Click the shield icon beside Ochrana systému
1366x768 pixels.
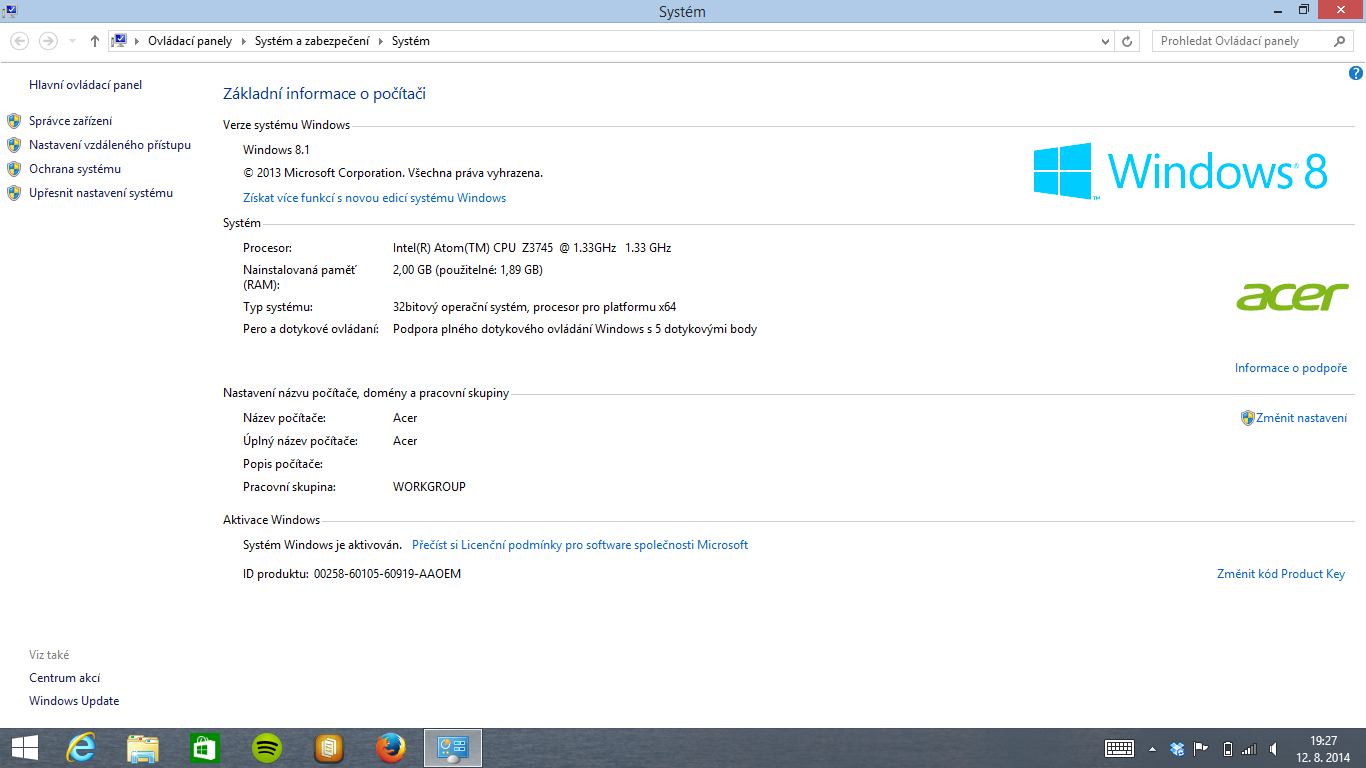coord(14,169)
